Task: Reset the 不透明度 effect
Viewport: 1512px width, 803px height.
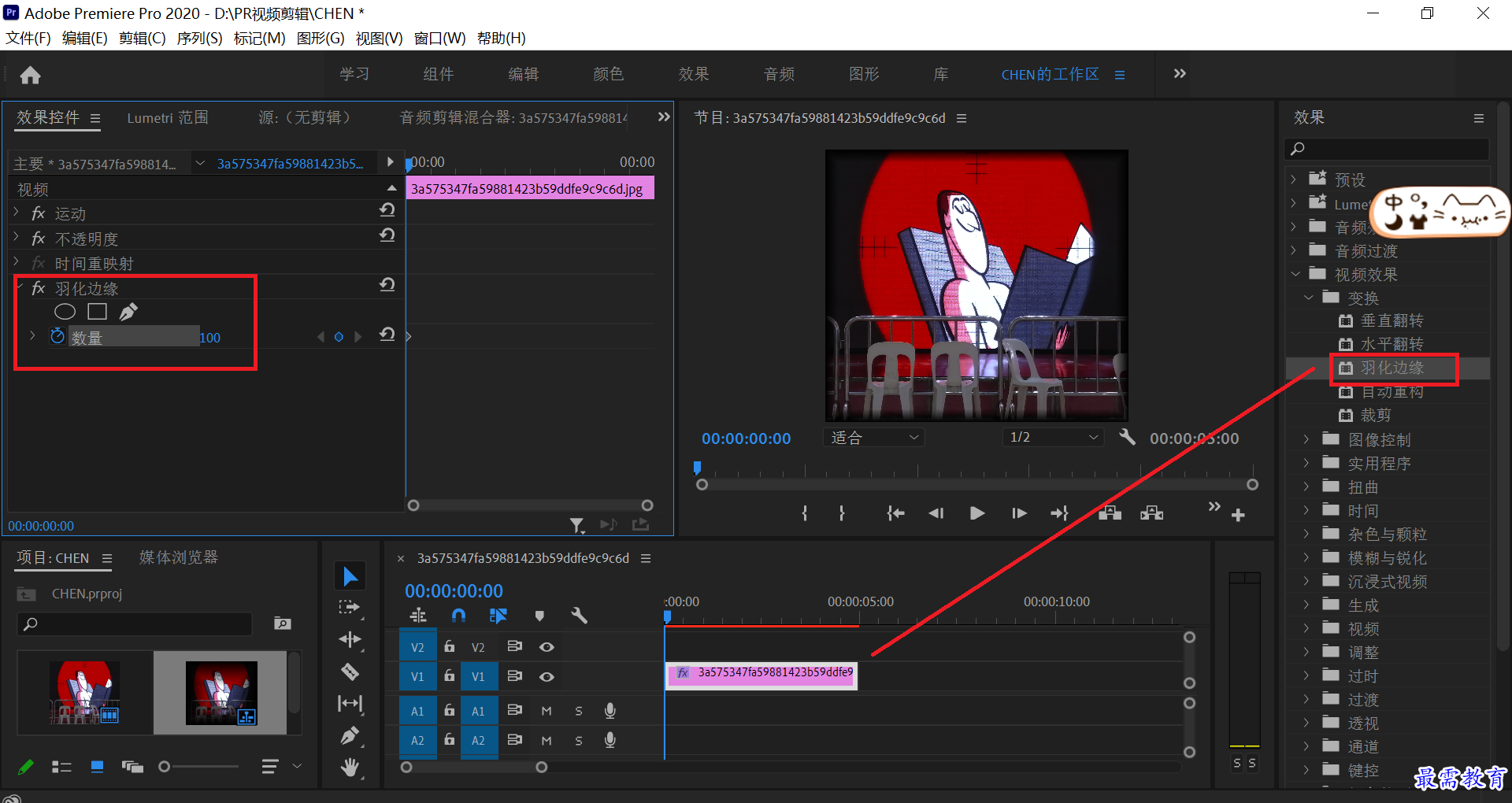Action: [387, 235]
